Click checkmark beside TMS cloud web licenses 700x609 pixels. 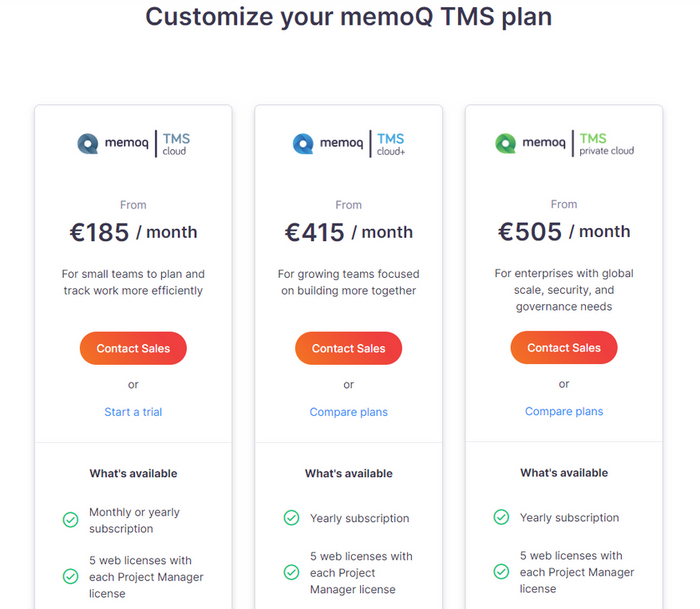point(71,576)
